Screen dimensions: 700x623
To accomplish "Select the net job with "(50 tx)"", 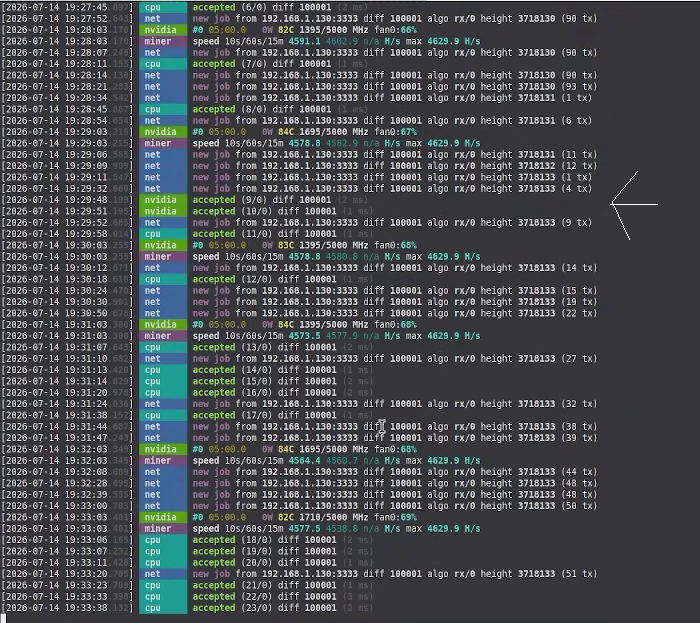I will (395, 506).
